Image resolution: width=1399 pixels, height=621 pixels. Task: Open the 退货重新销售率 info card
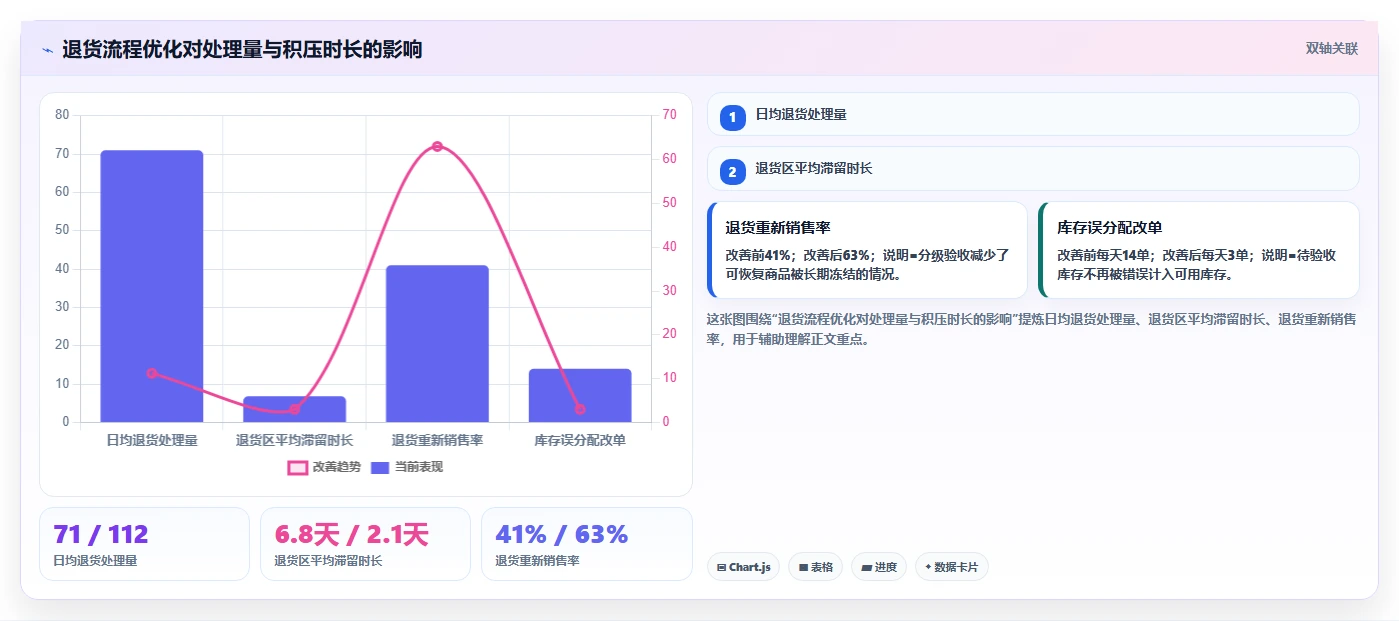868,250
